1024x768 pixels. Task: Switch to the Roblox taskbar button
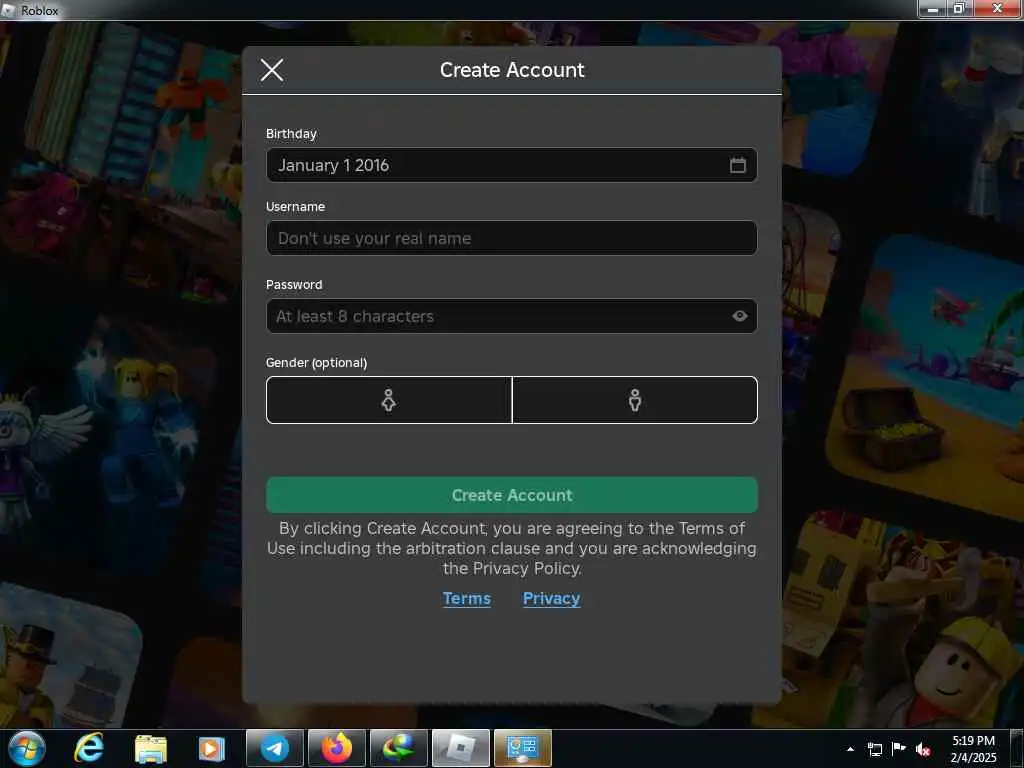pyautogui.click(x=460, y=748)
